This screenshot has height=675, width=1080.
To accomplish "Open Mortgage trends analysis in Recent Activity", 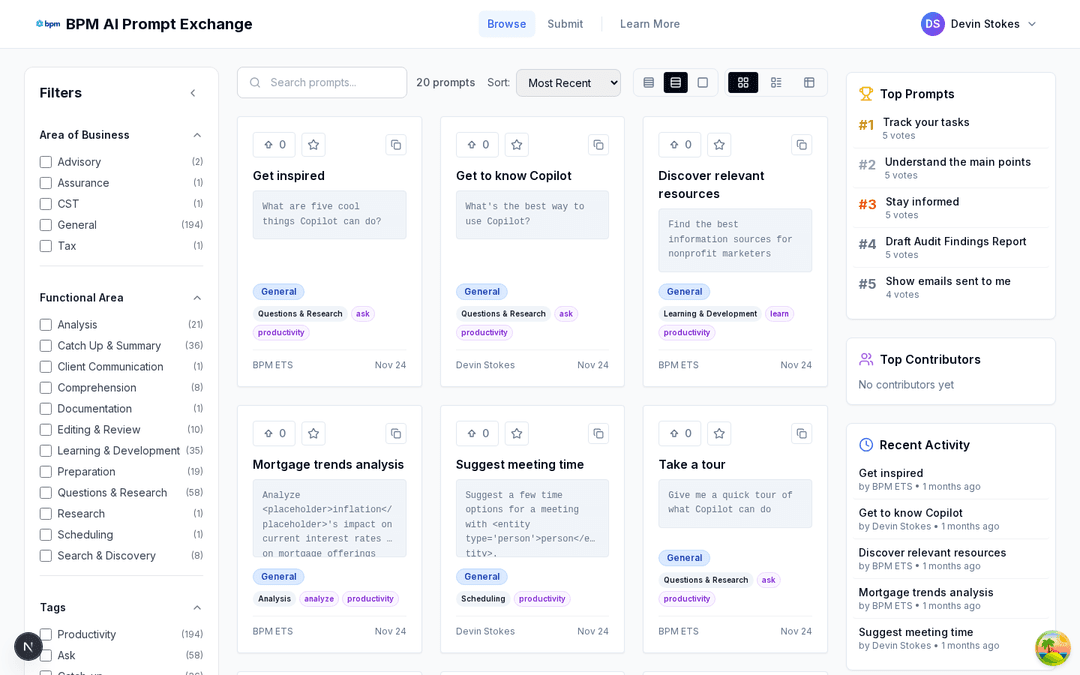I will click(x=925, y=592).
